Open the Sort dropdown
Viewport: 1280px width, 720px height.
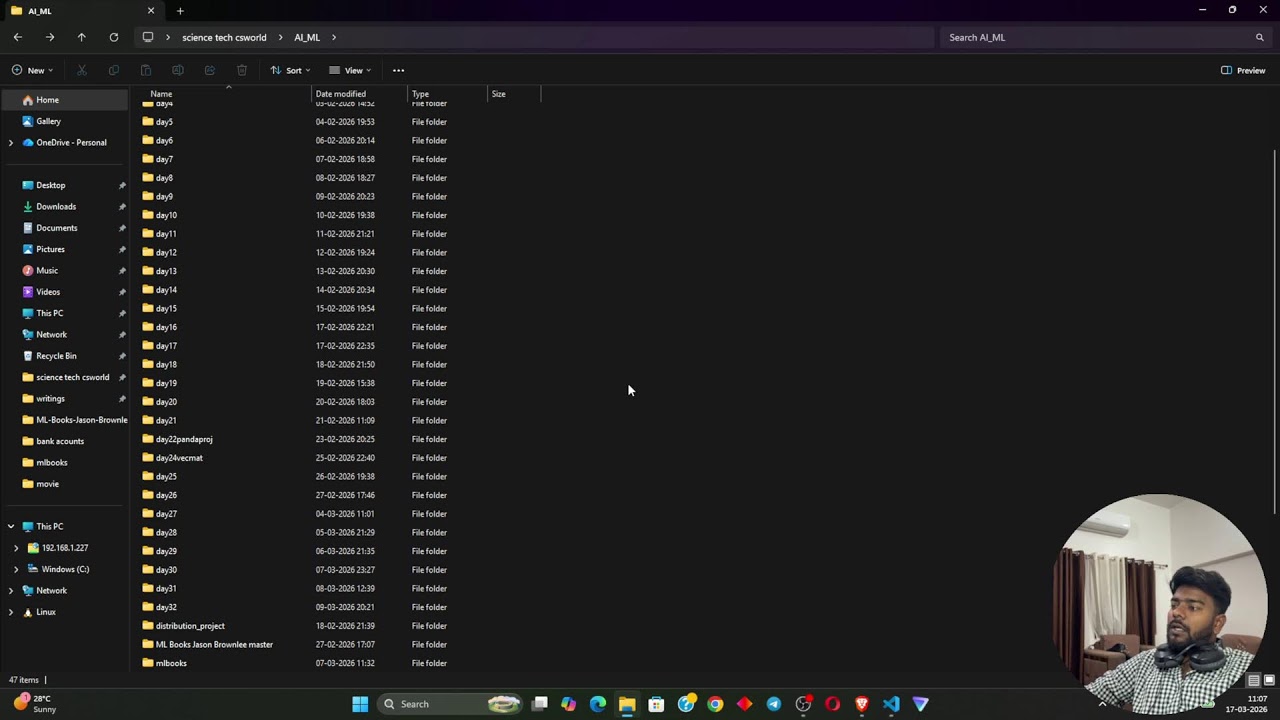click(x=290, y=70)
